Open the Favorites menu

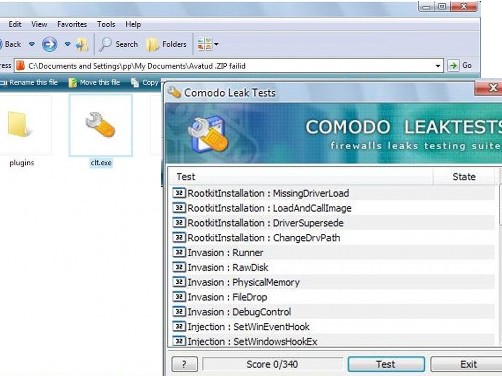click(x=72, y=24)
